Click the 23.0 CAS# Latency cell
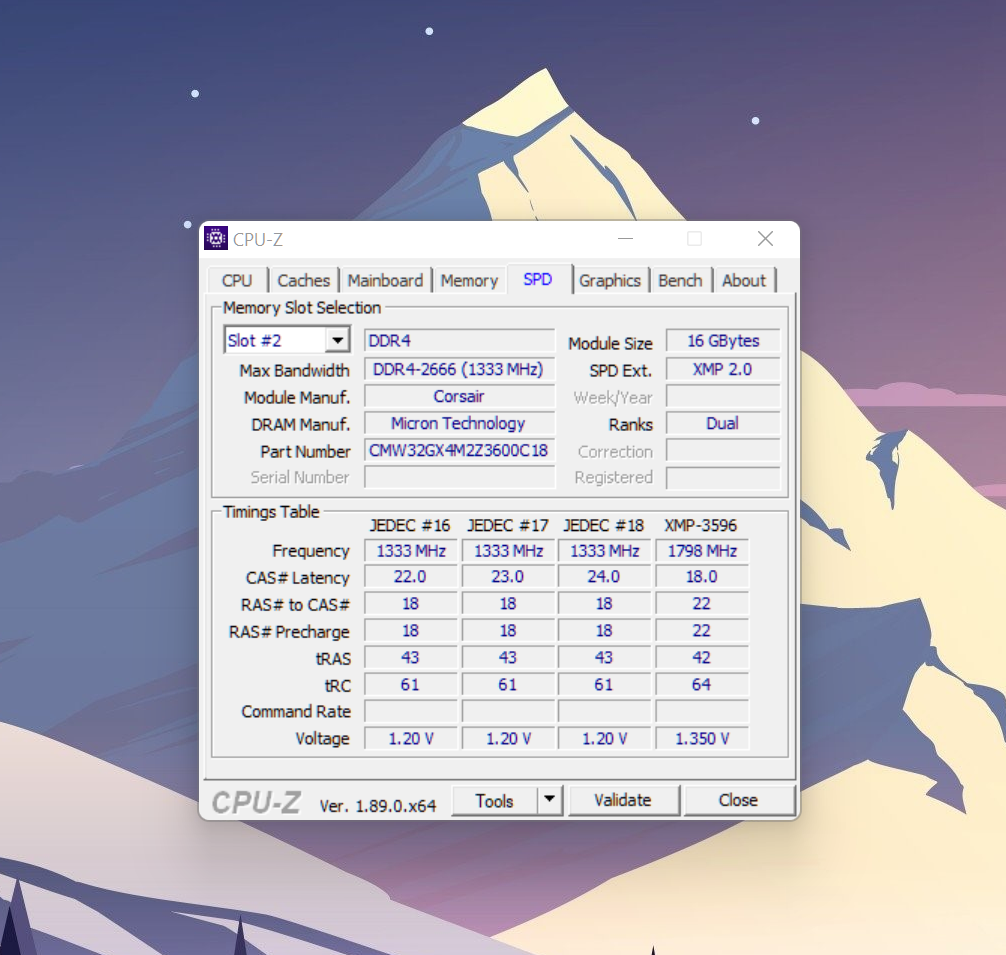The image size is (1006, 955). click(x=507, y=577)
